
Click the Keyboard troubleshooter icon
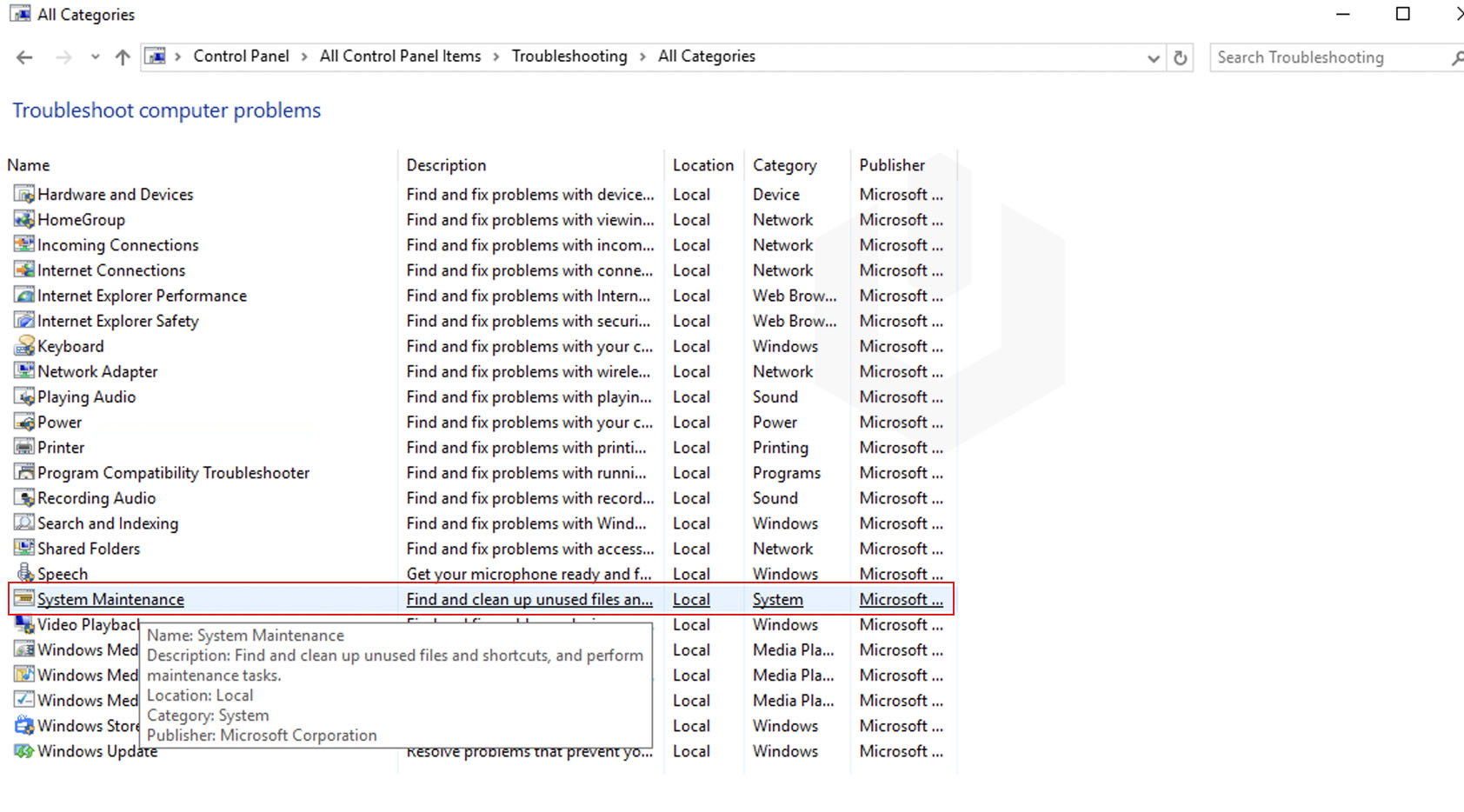coord(23,346)
